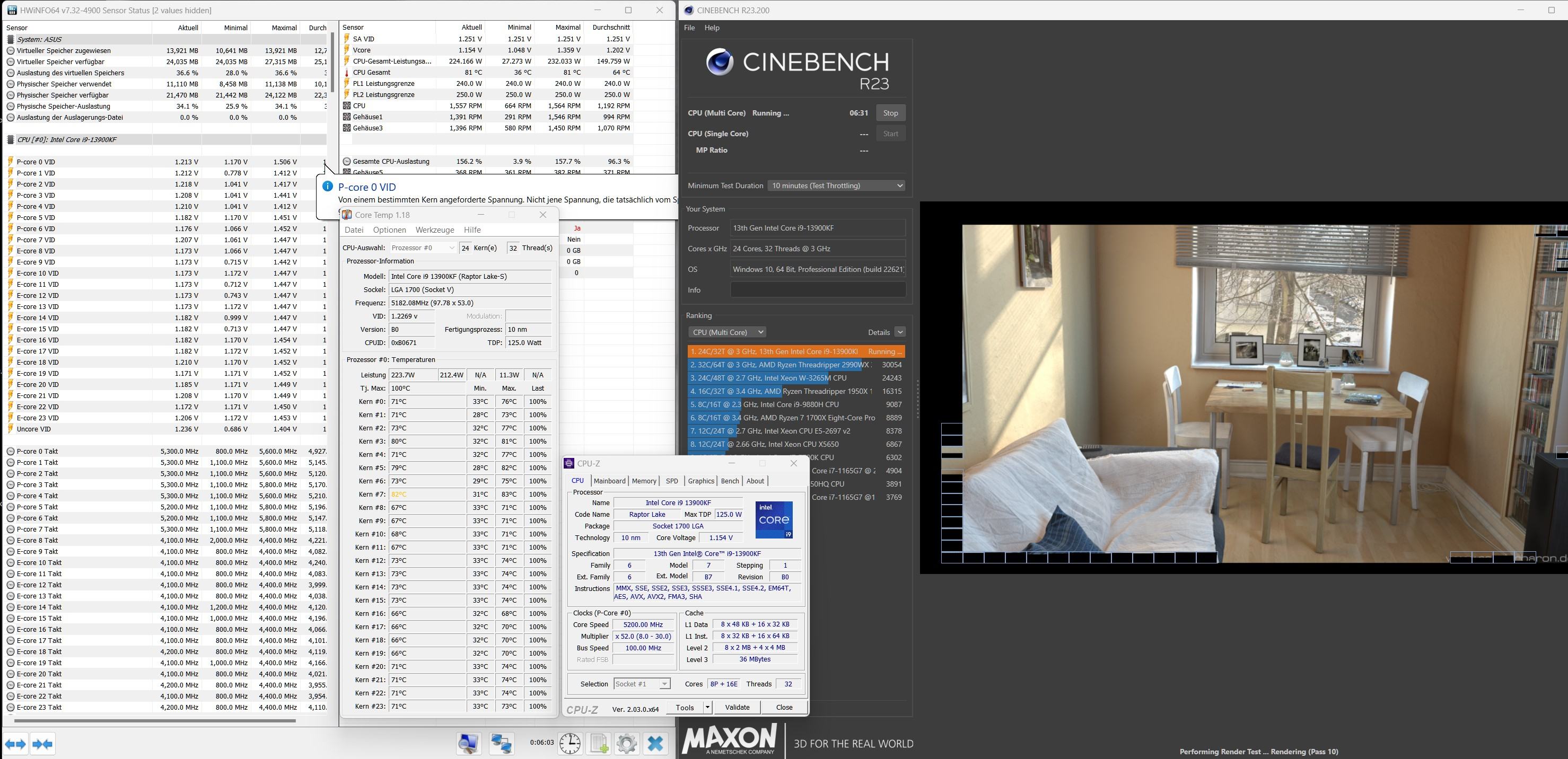Image resolution: width=1568 pixels, height=759 pixels.
Task: Switch to CPU-Z Memory tab
Action: [644, 481]
